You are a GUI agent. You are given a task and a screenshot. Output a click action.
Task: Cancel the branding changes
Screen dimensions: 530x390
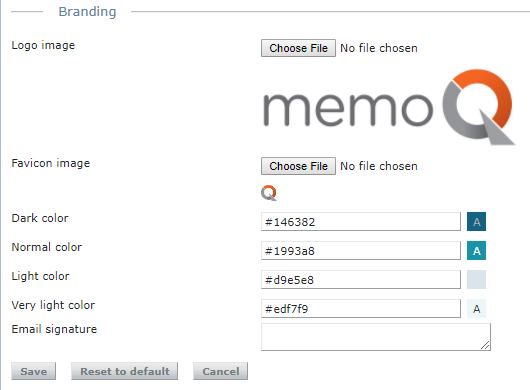click(x=220, y=371)
